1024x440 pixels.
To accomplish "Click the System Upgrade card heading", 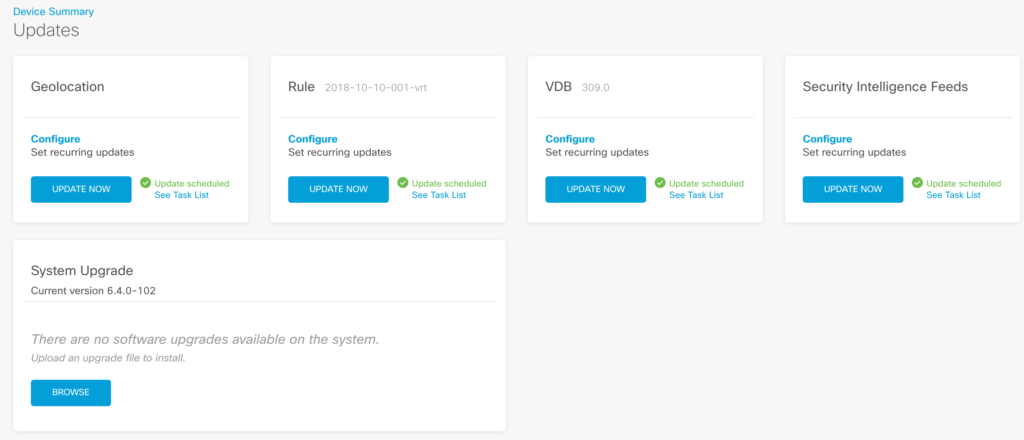I will pos(82,270).
